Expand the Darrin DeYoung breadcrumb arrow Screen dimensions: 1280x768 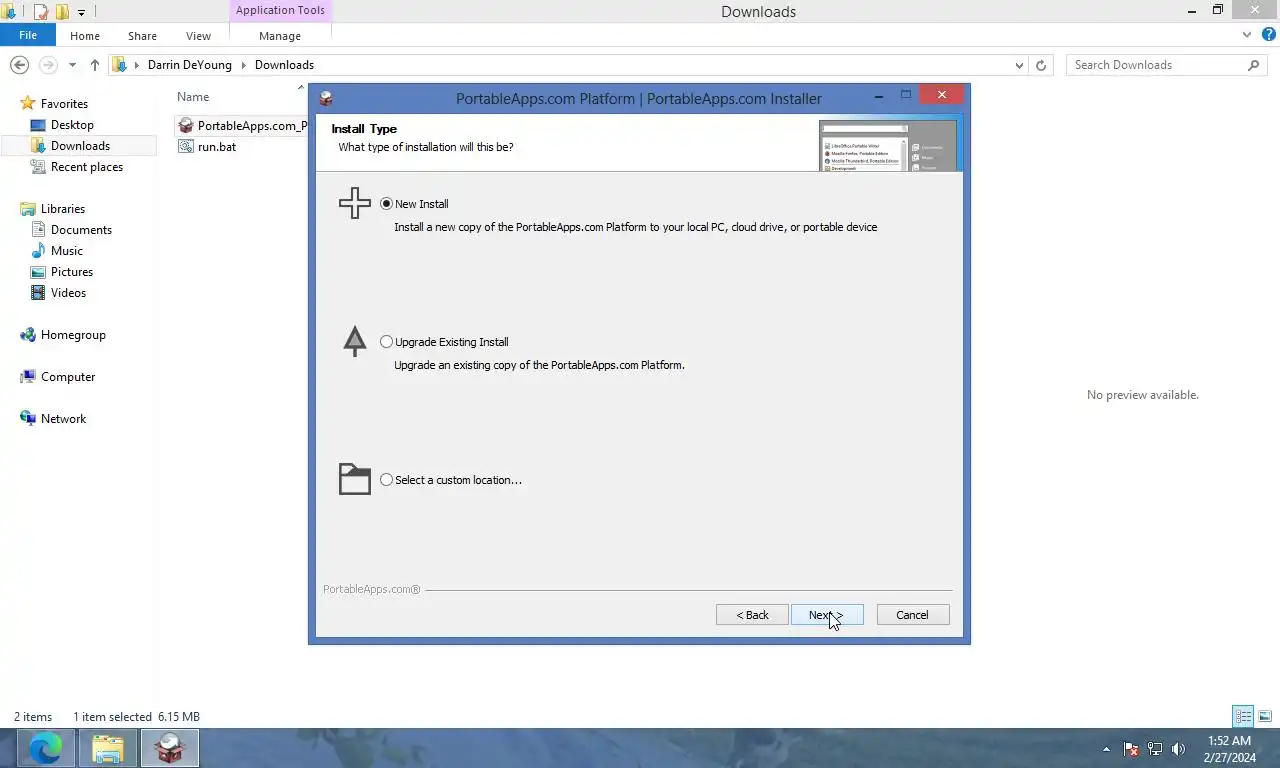[243, 65]
